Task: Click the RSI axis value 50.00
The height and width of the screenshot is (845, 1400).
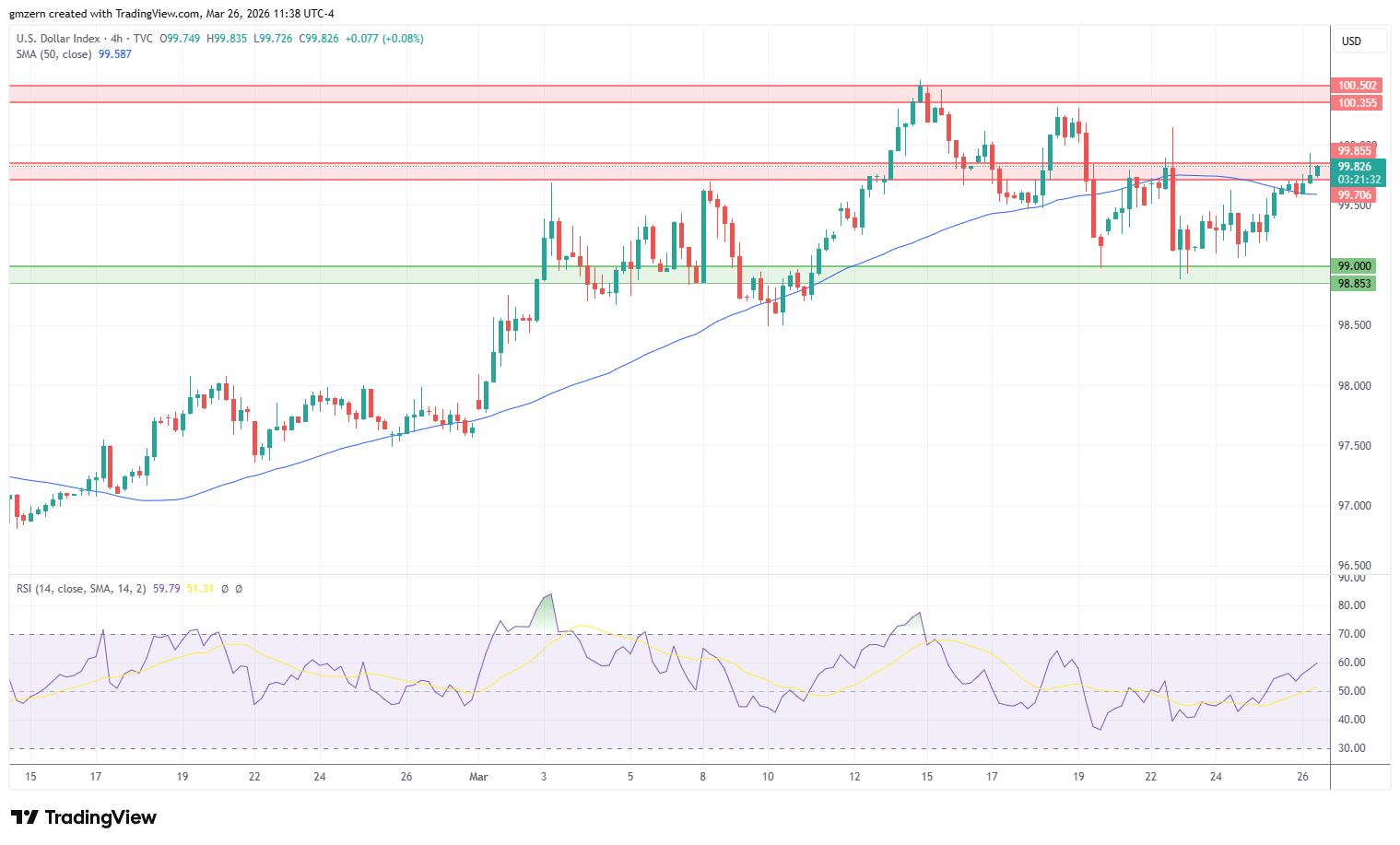Action: (1352, 691)
